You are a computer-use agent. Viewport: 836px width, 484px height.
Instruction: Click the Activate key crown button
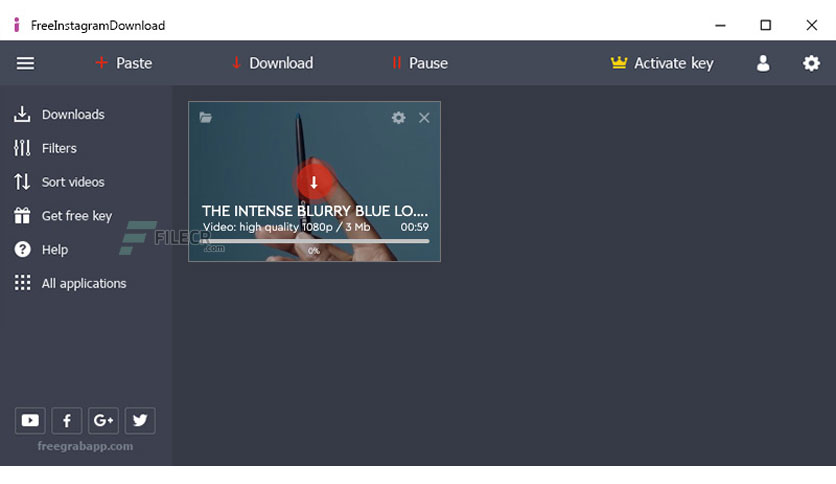(x=662, y=63)
